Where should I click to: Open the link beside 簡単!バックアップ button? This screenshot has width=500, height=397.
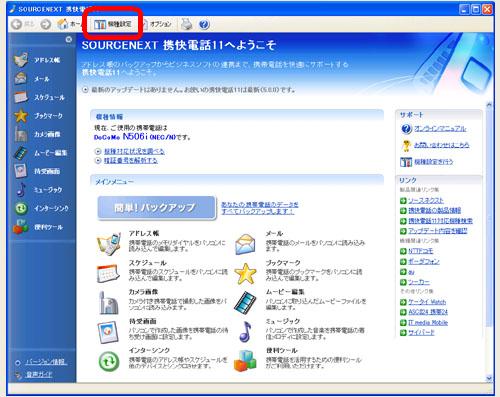pos(259,208)
